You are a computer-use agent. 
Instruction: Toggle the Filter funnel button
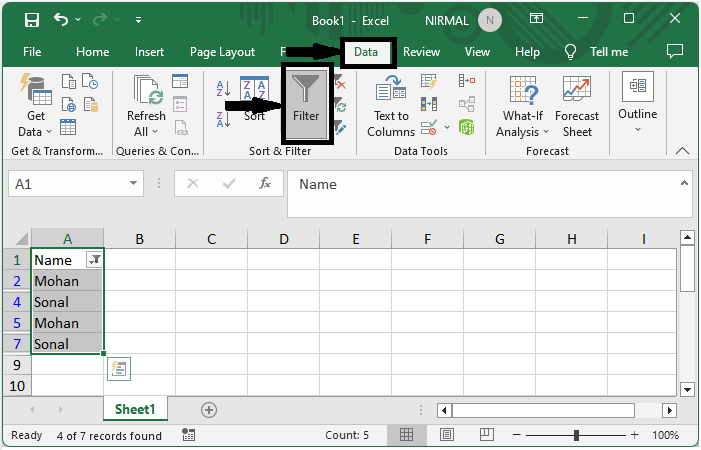point(306,104)
